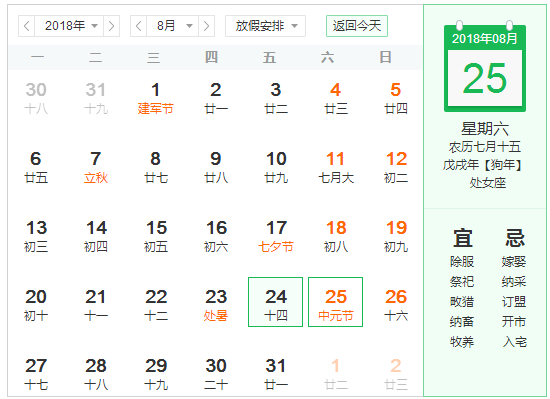Select August 23 处暑
Image resolution: width=550 pixels, height=399 pixels.
tap(216, 305)
